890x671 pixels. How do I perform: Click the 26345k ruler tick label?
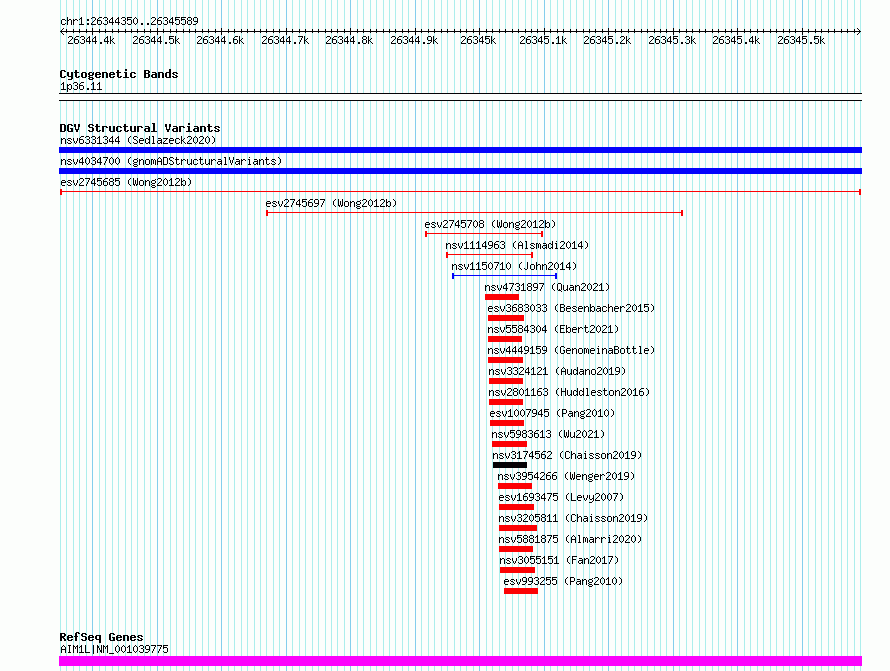click(x=478, y=40)
